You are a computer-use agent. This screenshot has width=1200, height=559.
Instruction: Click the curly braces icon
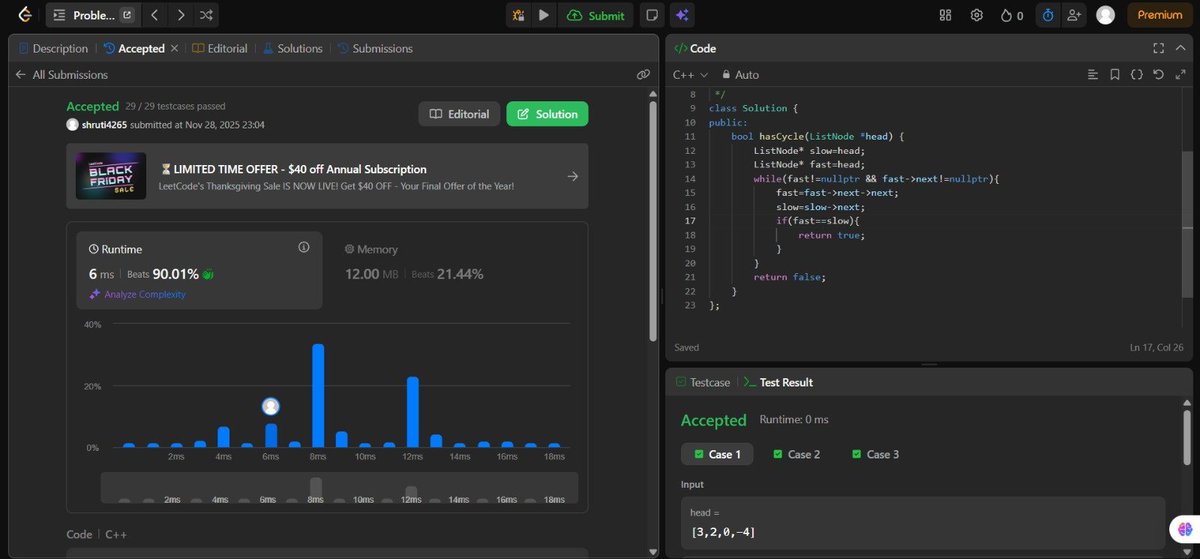1137,74
